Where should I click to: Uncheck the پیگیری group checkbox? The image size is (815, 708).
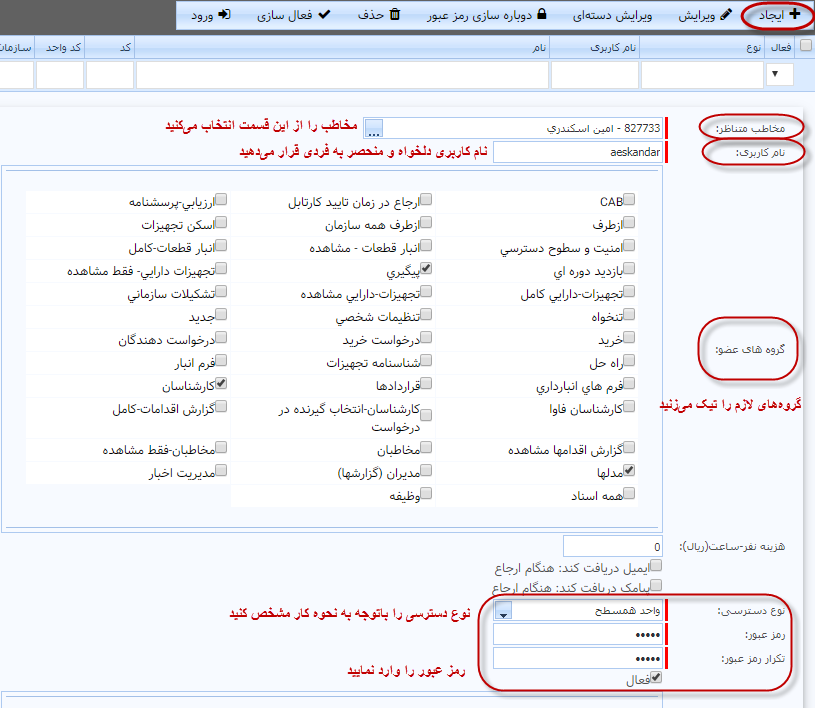click(426, 269)
